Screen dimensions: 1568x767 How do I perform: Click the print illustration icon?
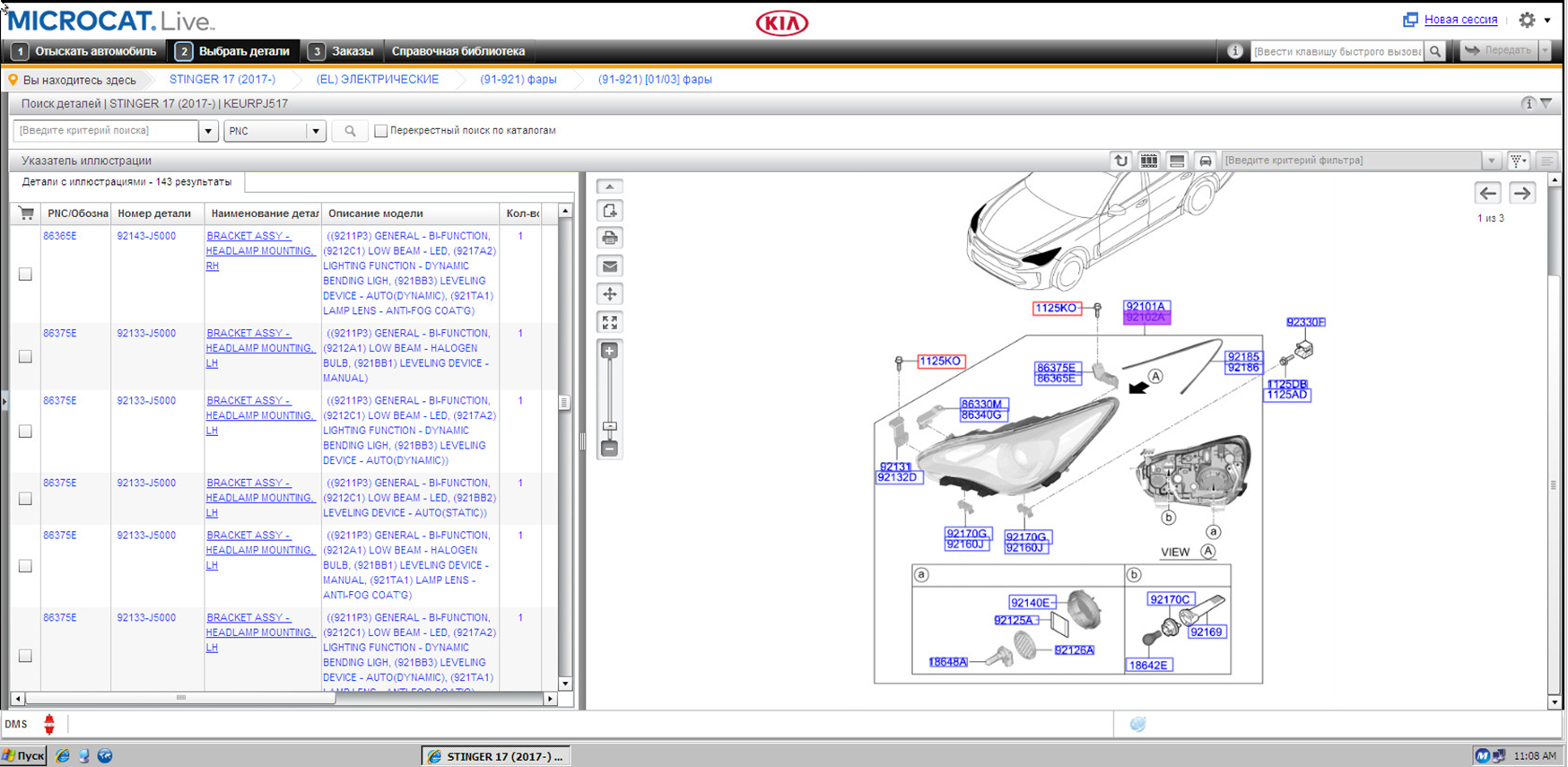pos(610,239)
